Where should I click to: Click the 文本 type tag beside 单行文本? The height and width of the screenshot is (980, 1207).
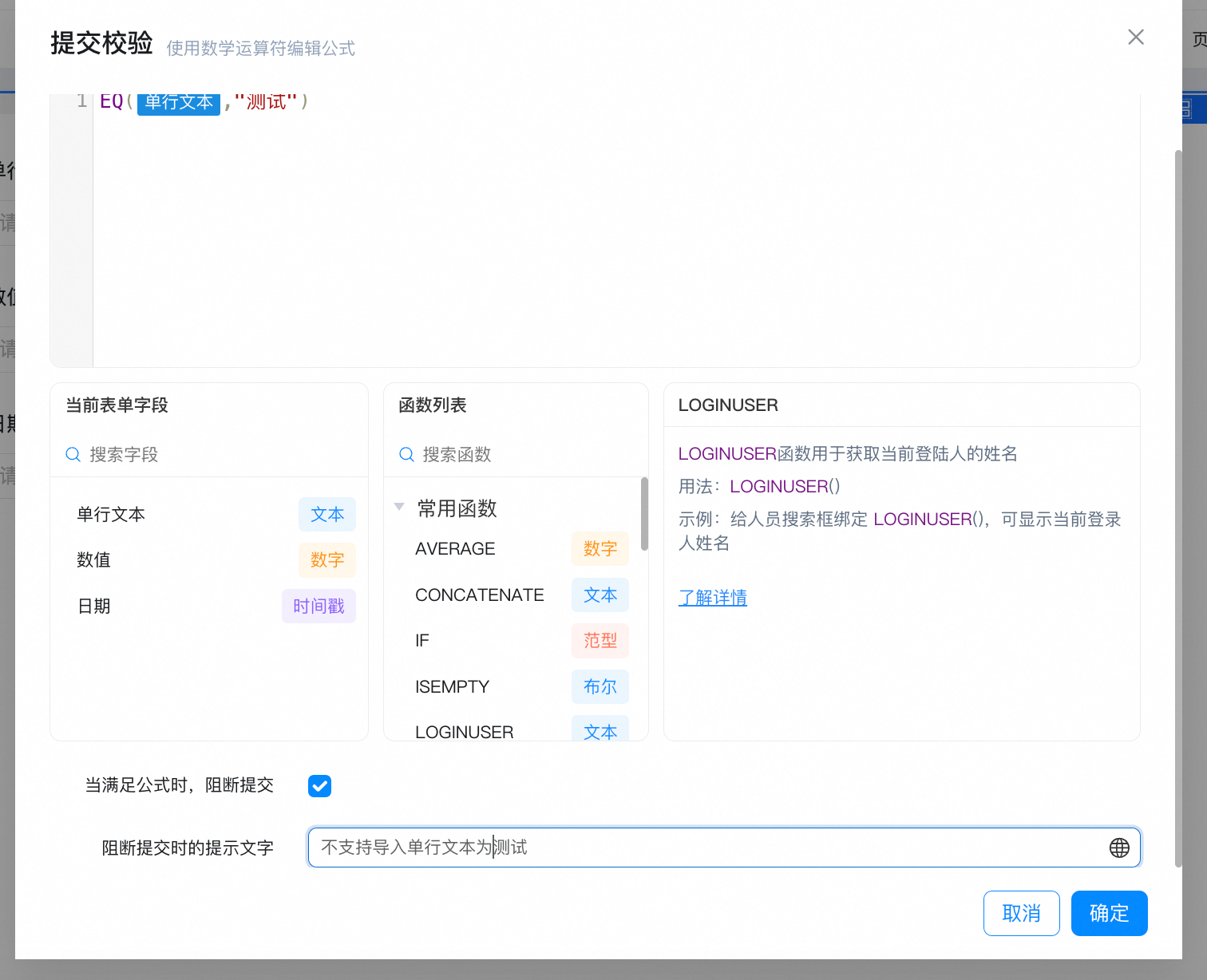[x=327, y=515]
